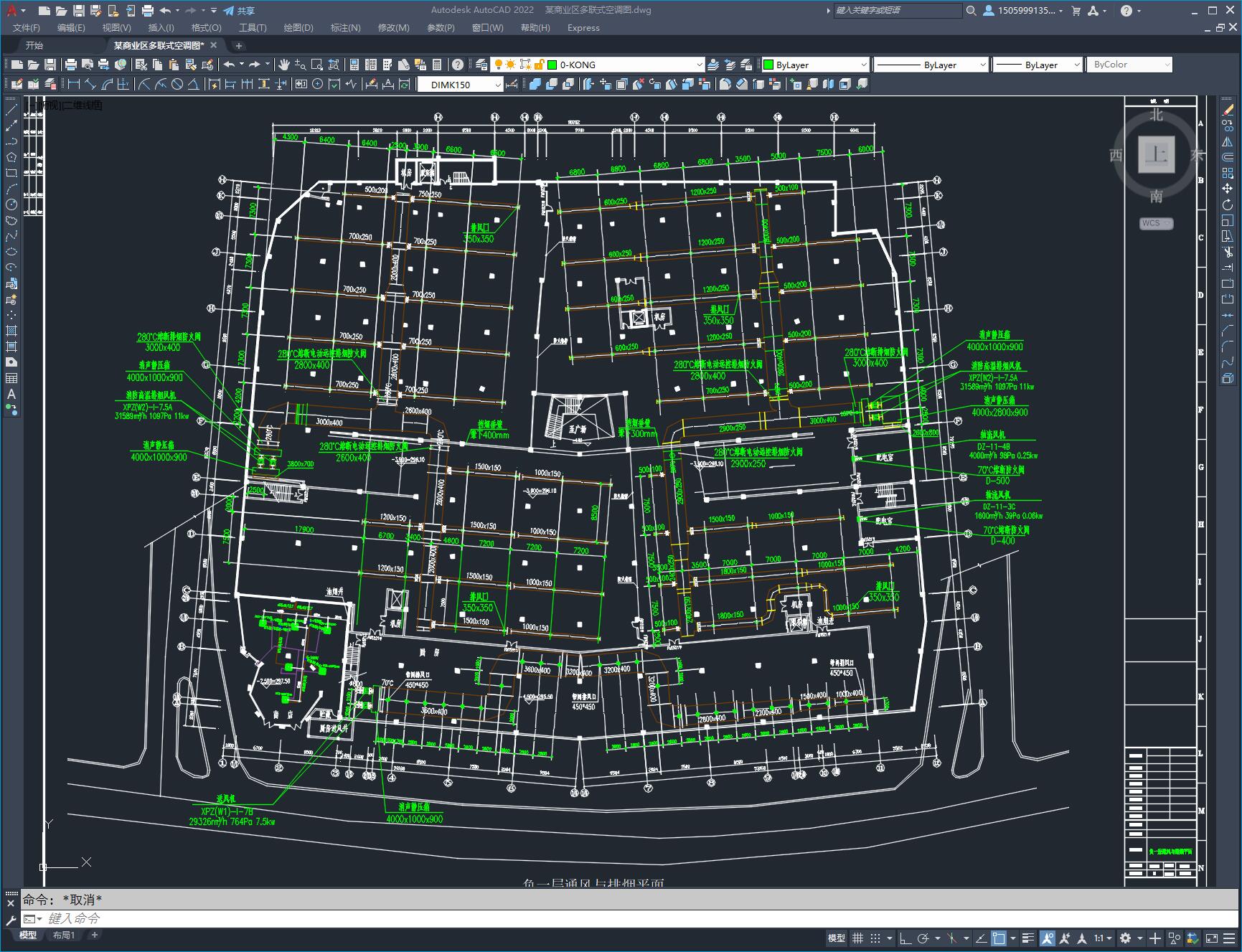The image size is (1242, 952).
Task: Select the Rotate tool in right modify toolbar
Action: [1228, 204]
